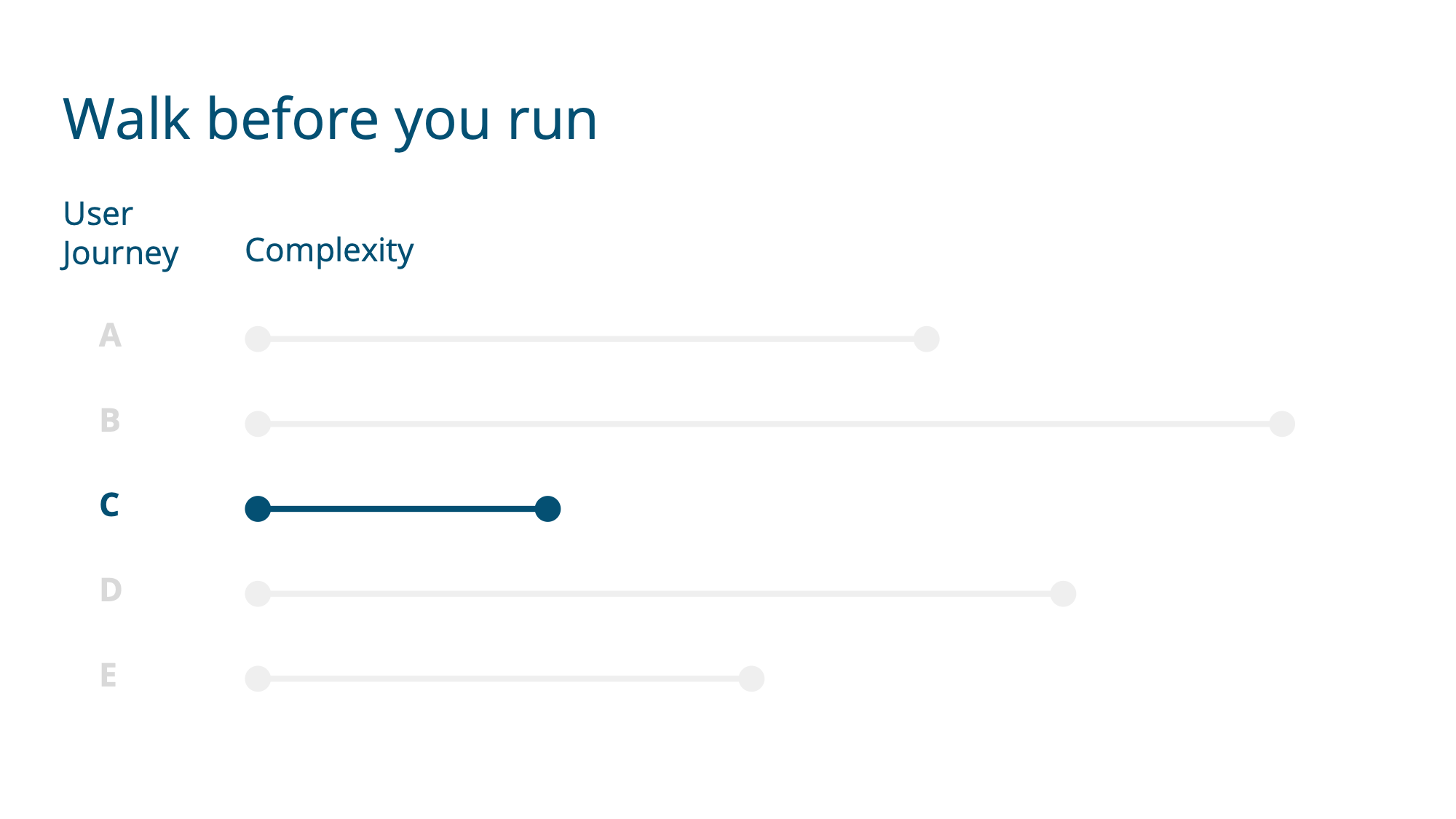Screen dimensions: 1456x819
Task: Click the row label B
Action: pos(110,420)
